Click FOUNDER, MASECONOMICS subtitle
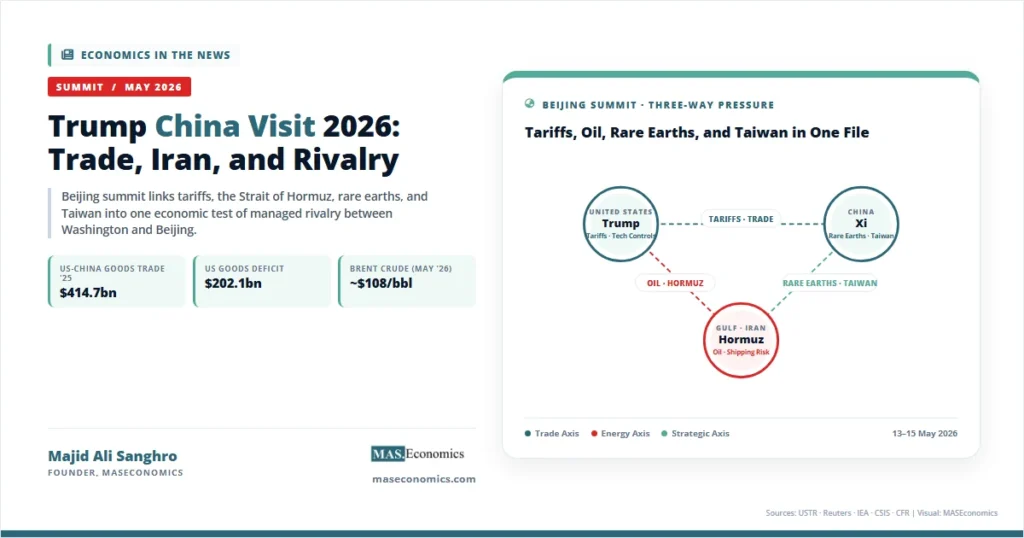Screen dimensions: 1024x538 coord(116,473)
